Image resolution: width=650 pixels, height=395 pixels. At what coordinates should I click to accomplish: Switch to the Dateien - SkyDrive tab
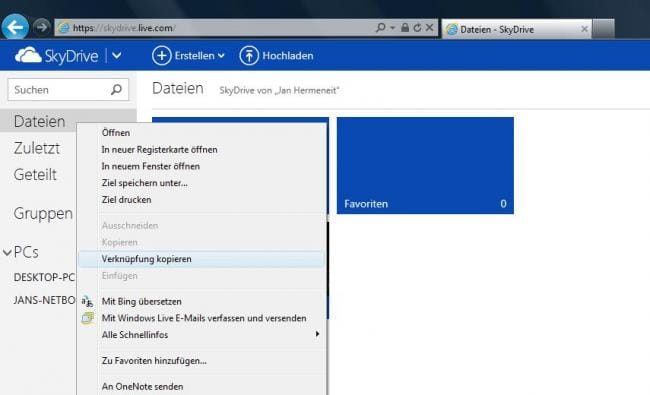[517, 29]
